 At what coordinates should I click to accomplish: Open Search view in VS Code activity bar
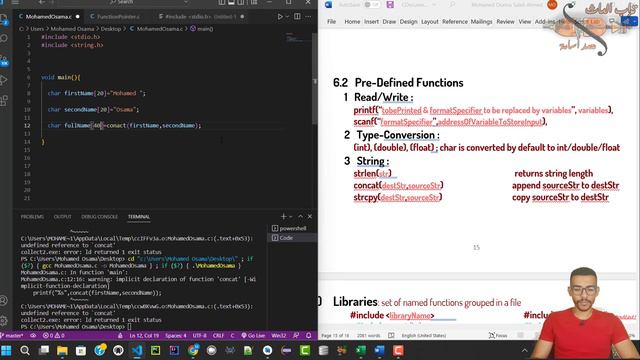click(4, 39)
